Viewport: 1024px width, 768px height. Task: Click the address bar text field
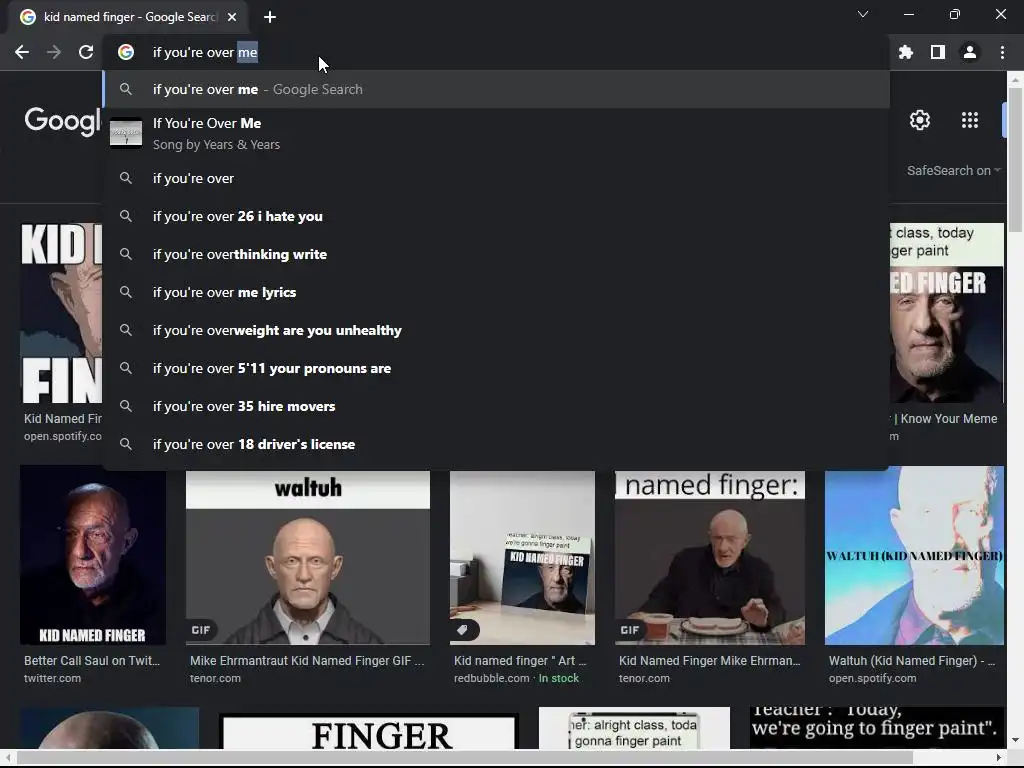coord(496,52)
